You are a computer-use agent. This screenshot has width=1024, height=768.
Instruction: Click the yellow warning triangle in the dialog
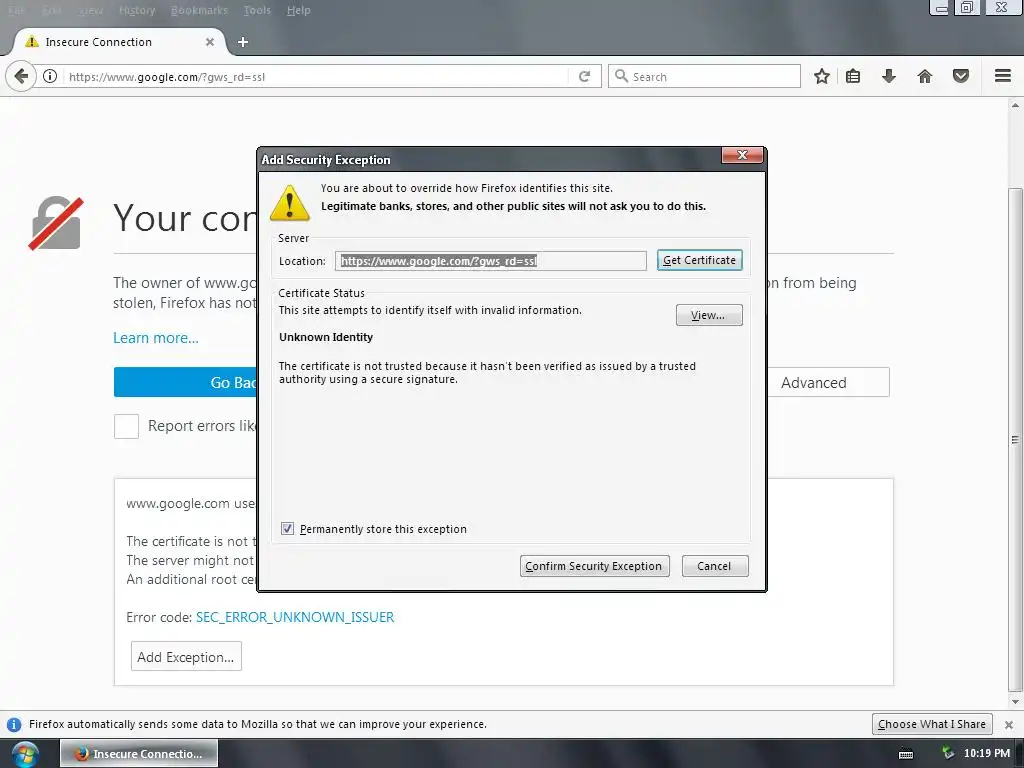(289, 202)
